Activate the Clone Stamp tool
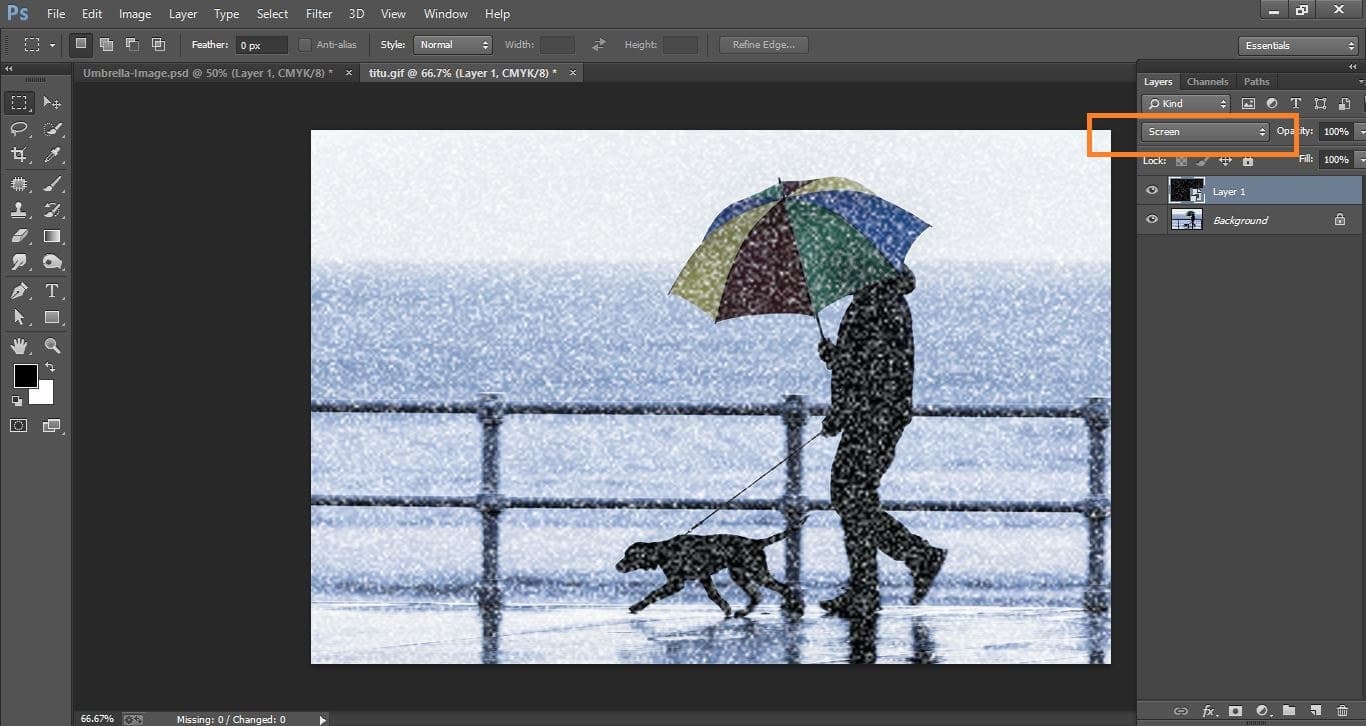 [18, 209]
